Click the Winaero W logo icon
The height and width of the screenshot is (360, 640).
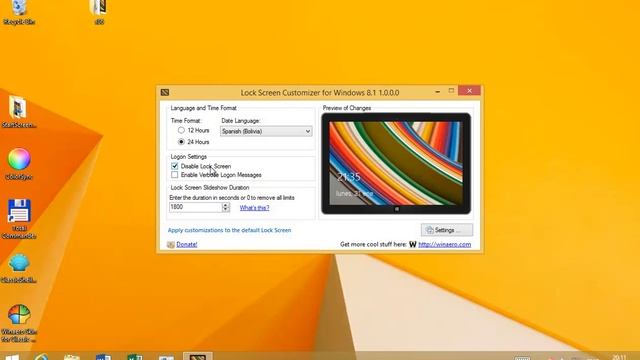tap(413, 244)
